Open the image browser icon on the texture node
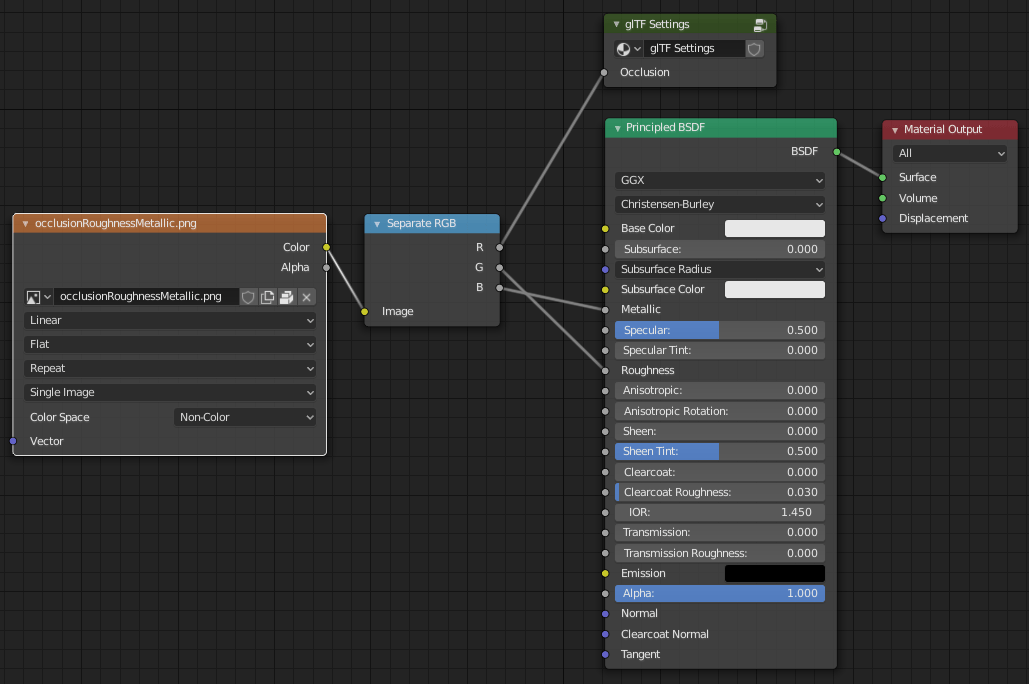This screenshot has width=1029, height=684. (34, 296)
